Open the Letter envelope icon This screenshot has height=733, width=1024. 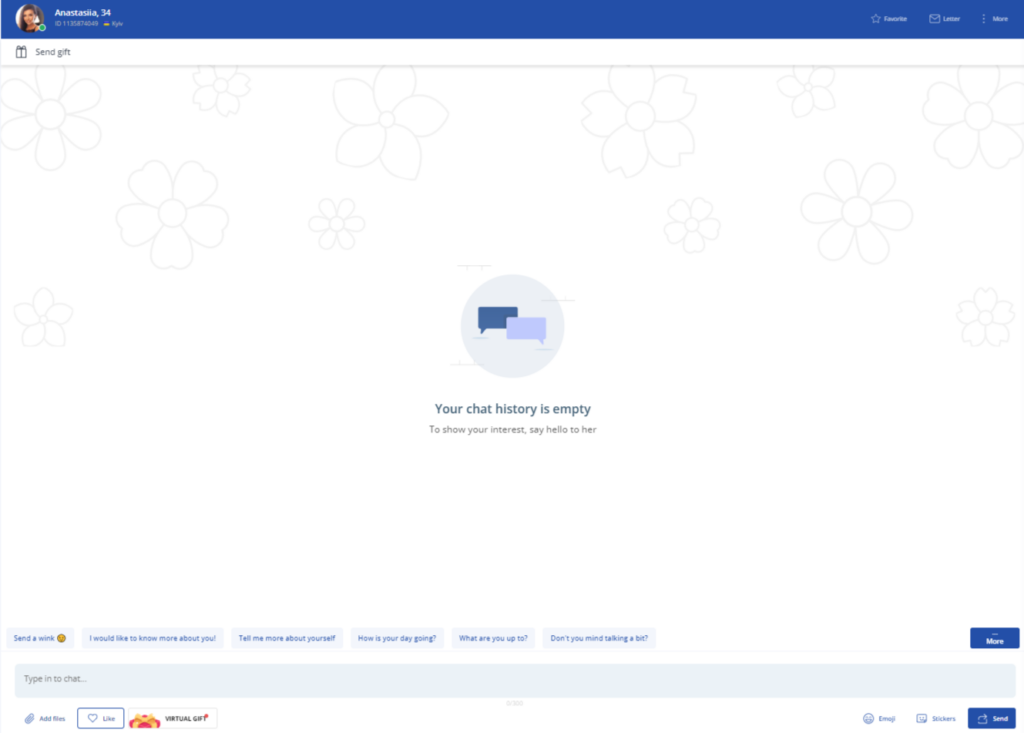[943, 18]
